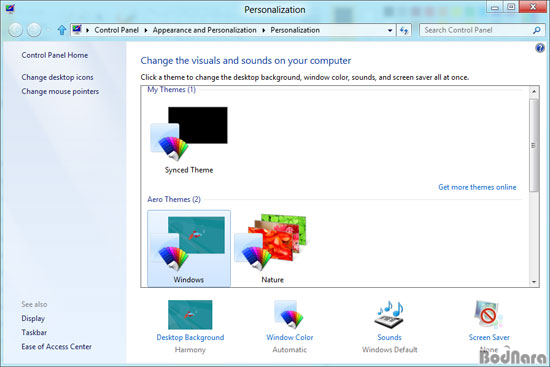Click the Window Color text link
550x367 pixels.
pos(289,337)
